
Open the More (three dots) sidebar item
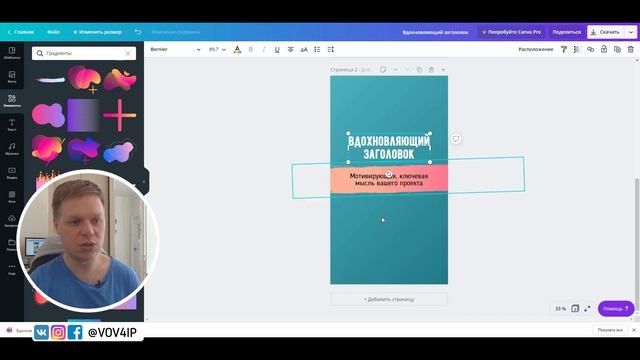click(12, 269)
